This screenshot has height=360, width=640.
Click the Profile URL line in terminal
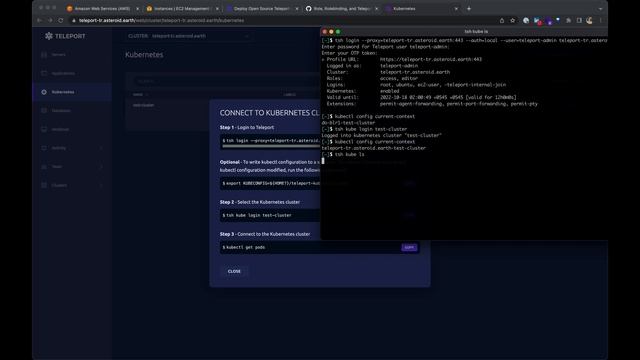click(402, 59)
